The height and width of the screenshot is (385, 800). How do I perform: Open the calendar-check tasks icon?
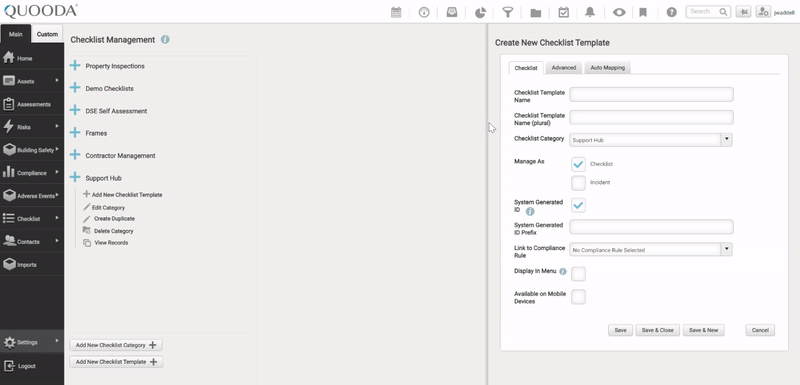(x=563, y=12)
